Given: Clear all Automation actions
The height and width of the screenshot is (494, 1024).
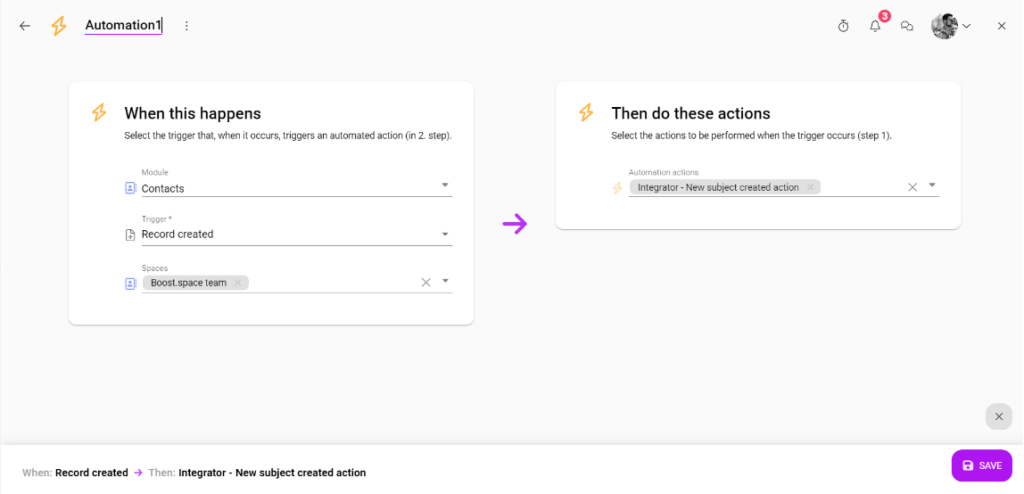Looking at the screenshot, I should [x=913, y=187].
